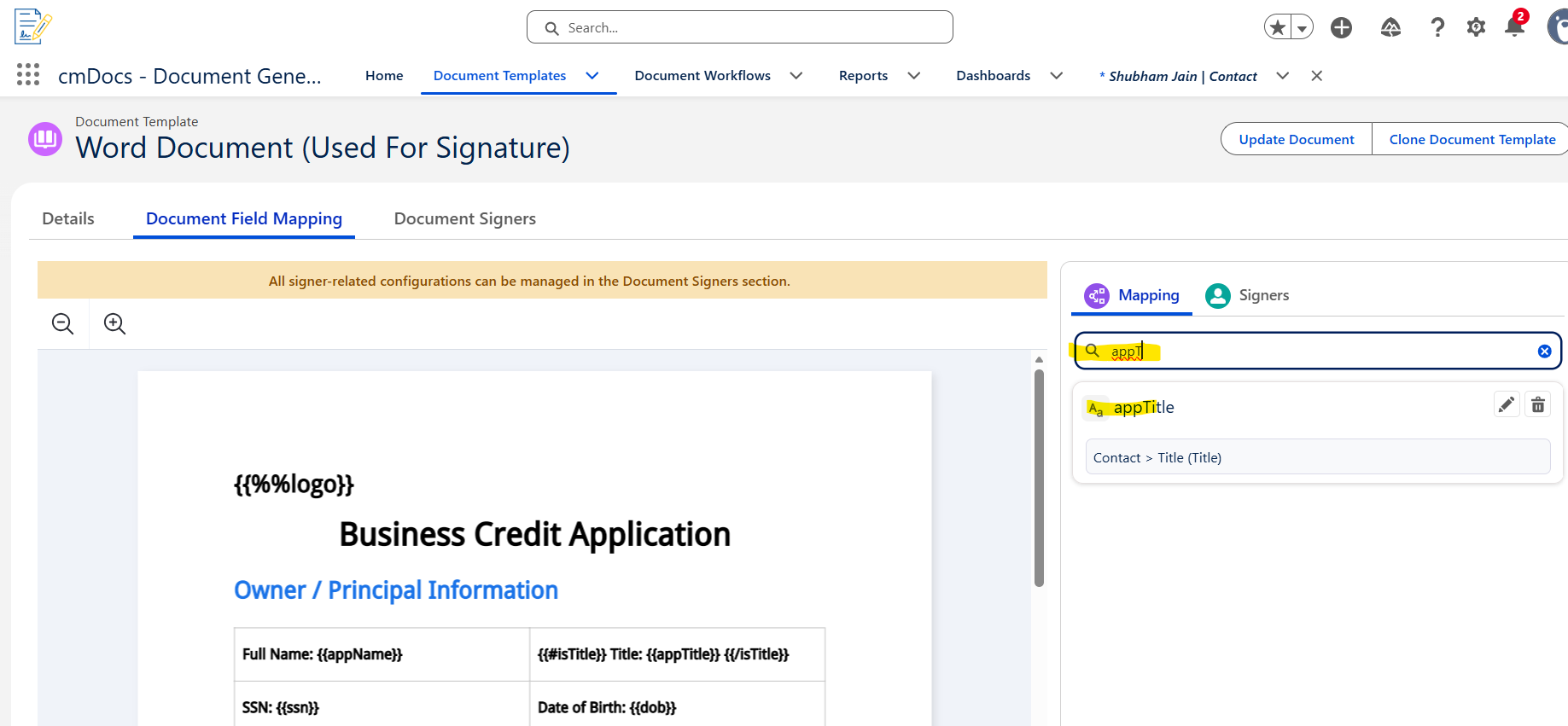
Task: Click the {{%%logo}} placeholder in document
Action: tap(294, 484)
